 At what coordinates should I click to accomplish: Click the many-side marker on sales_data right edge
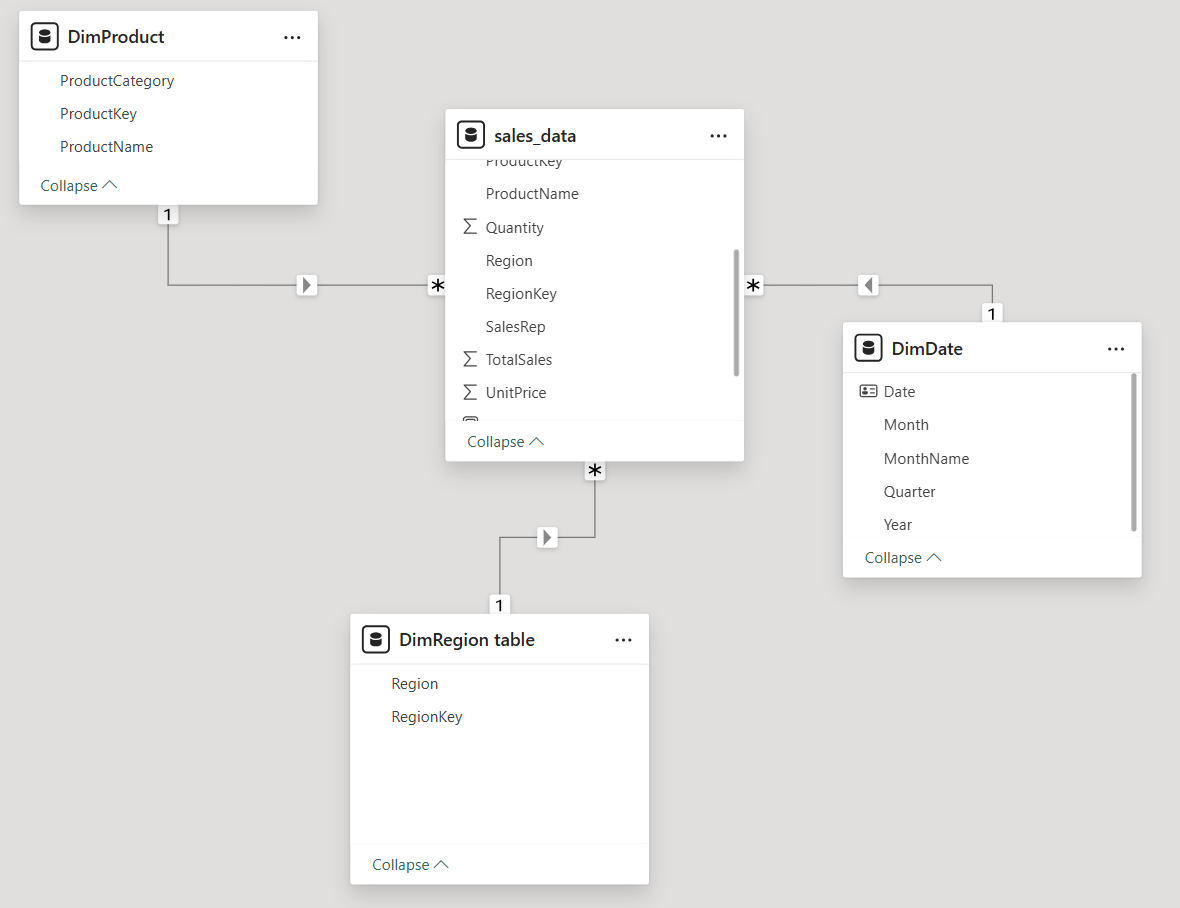coord(753,285)
